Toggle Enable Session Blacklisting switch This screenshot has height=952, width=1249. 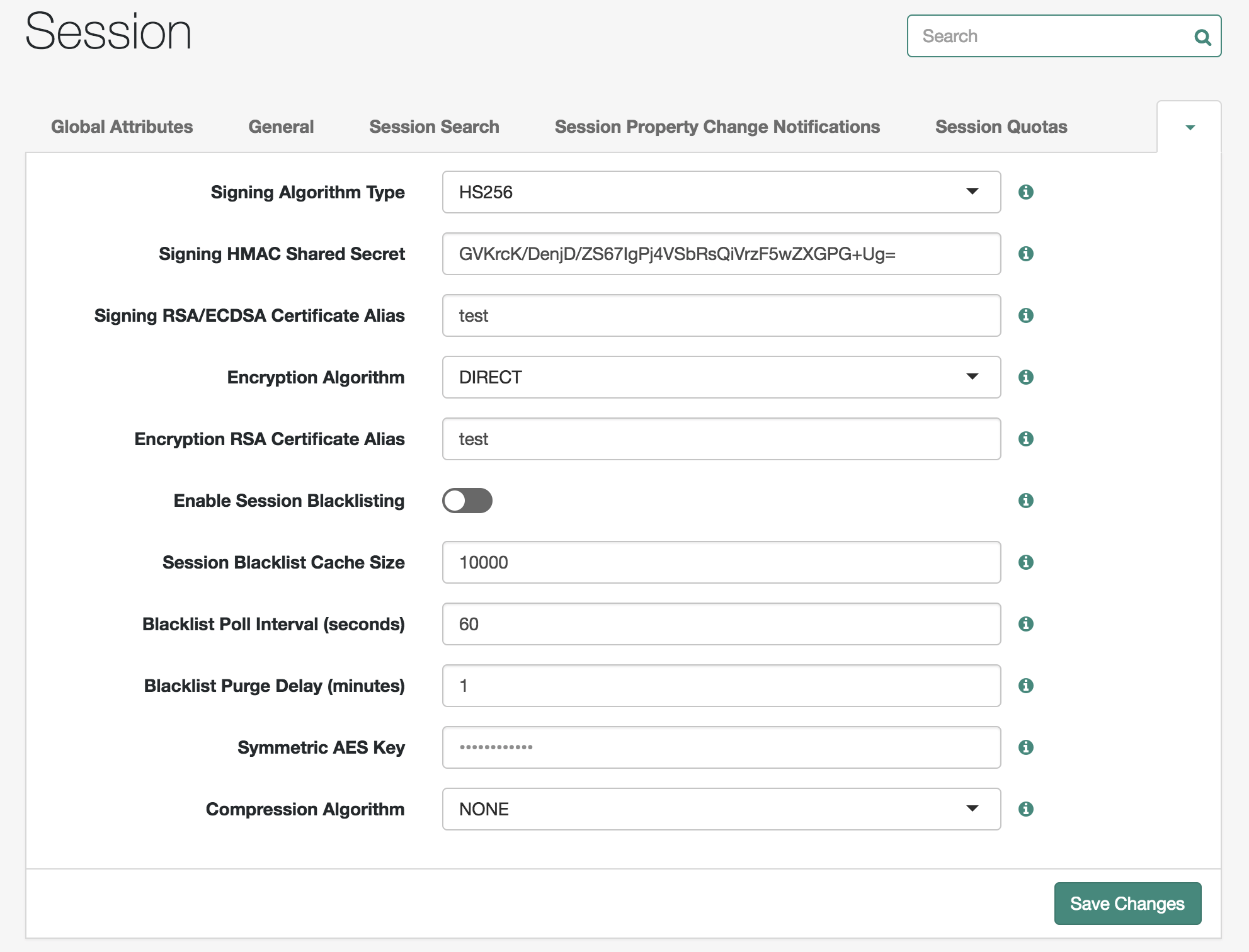467,501
